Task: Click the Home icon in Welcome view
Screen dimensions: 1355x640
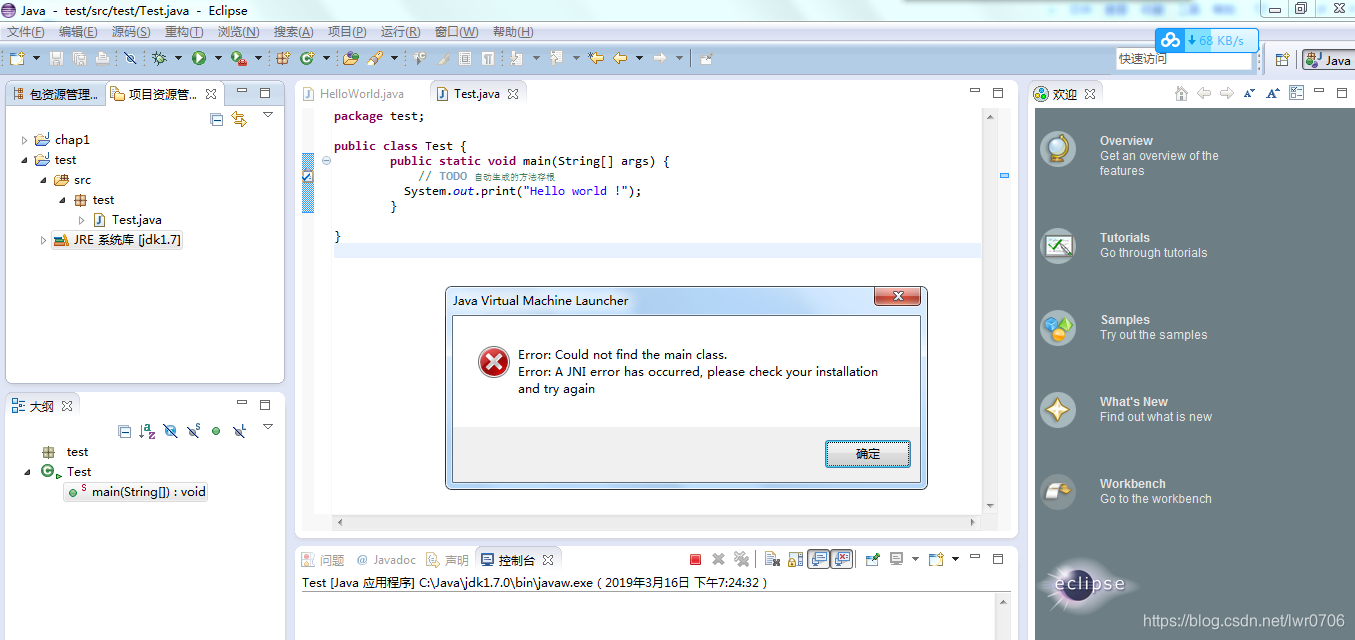Action: (1181, 93)
